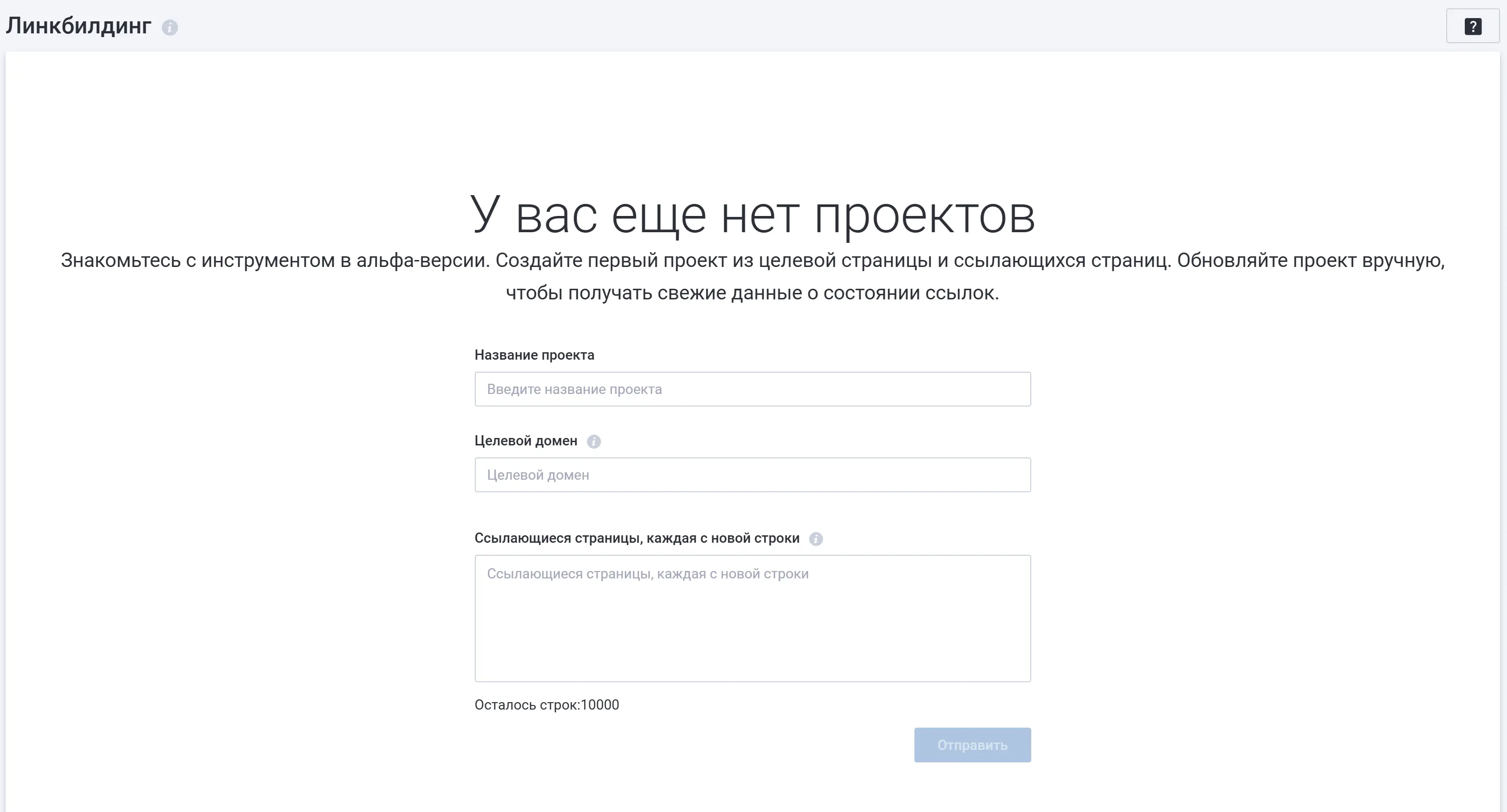Click the Отправить button
The width and height of the screenshot is (1507, 812).
(972, 745)
